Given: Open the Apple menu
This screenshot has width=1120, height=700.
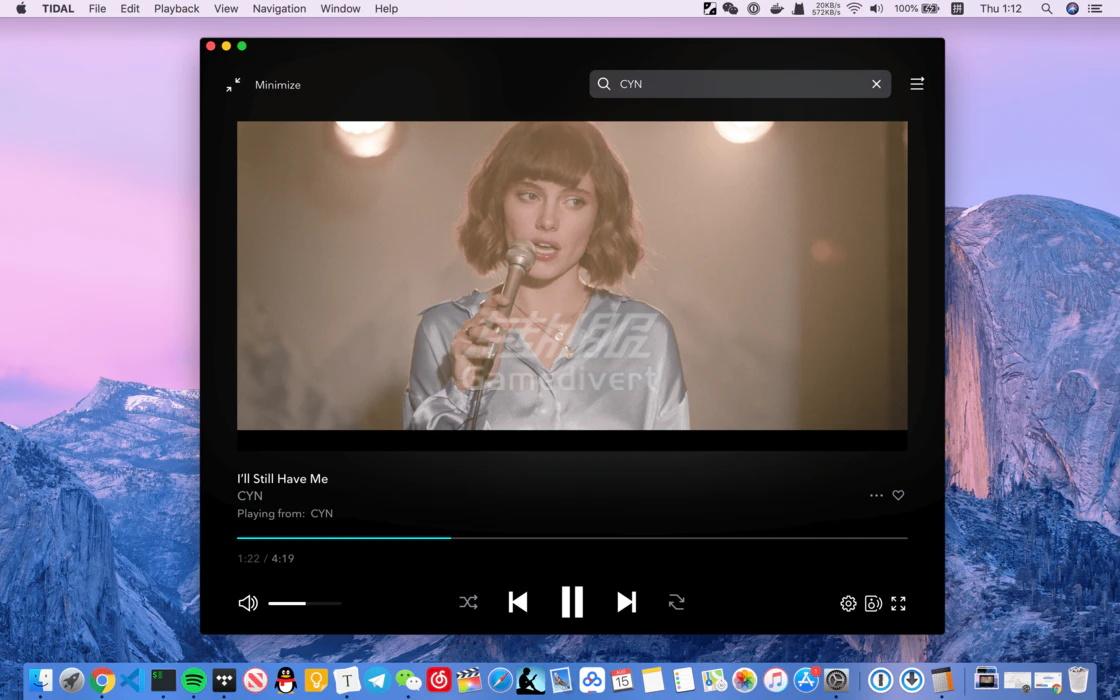Looking at the screenshot, I should click(x=21, y=9).
